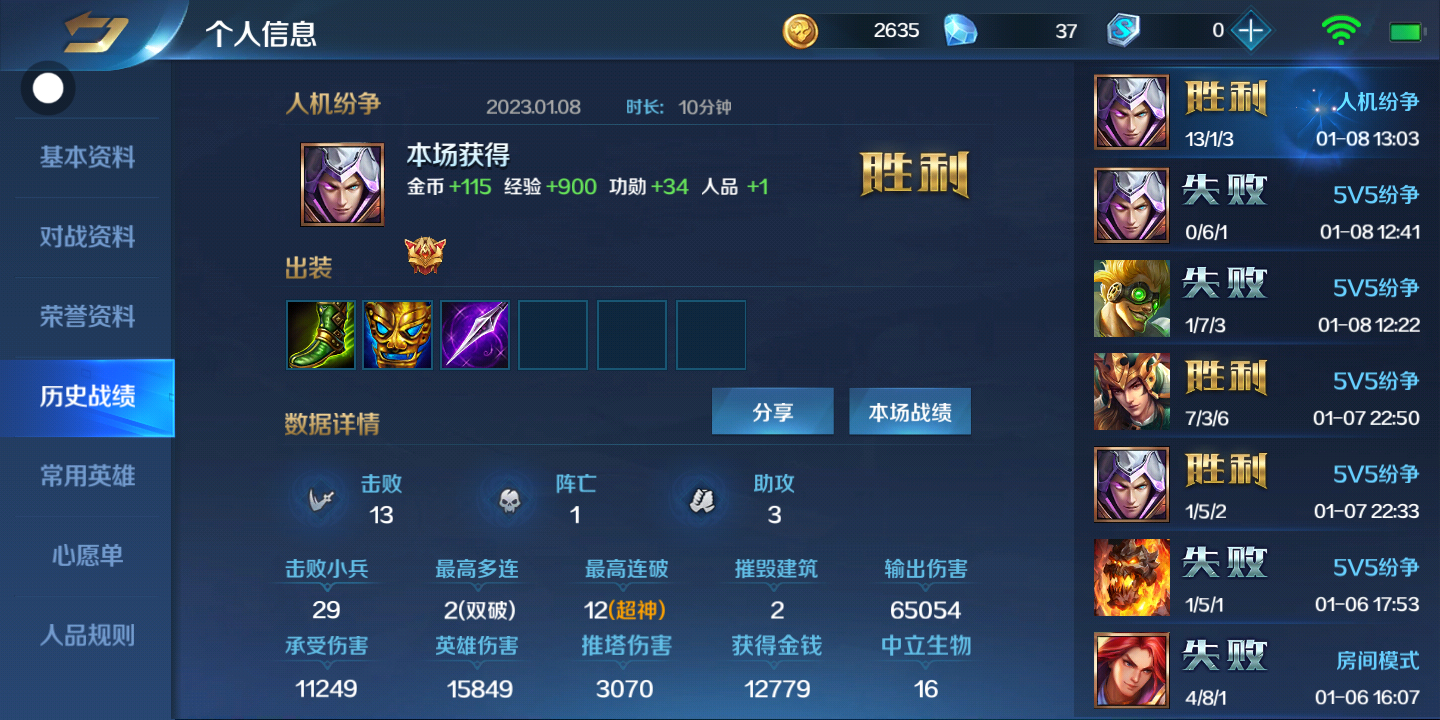Viewport: 1440px width, 720px height.
Task: Tap the plus icon to recharge
Action: (1250, 31)
